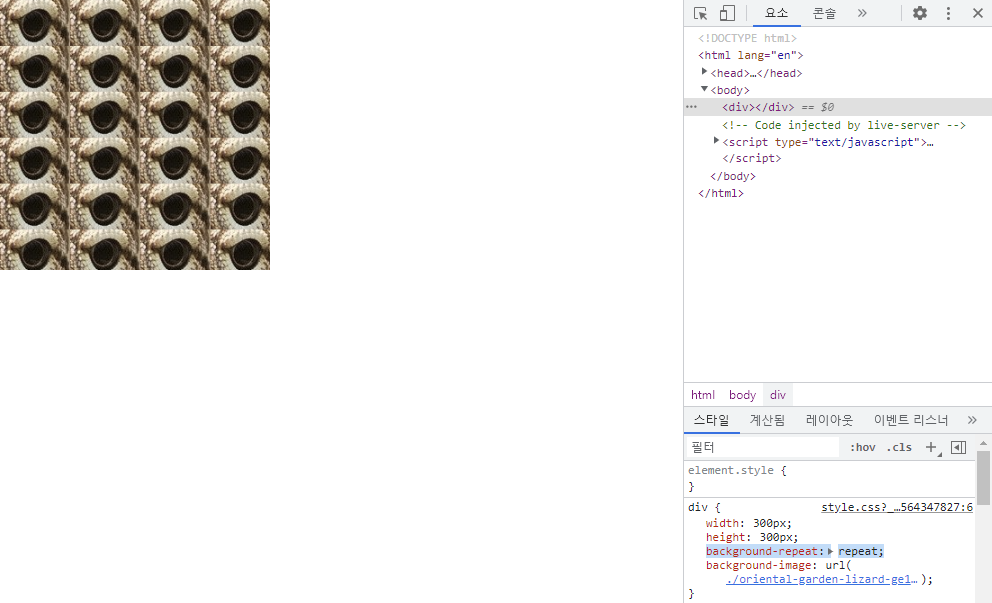The image size is (992, 603).
Task: Toggle the device toolbar icon
Action: coord(728,13)
